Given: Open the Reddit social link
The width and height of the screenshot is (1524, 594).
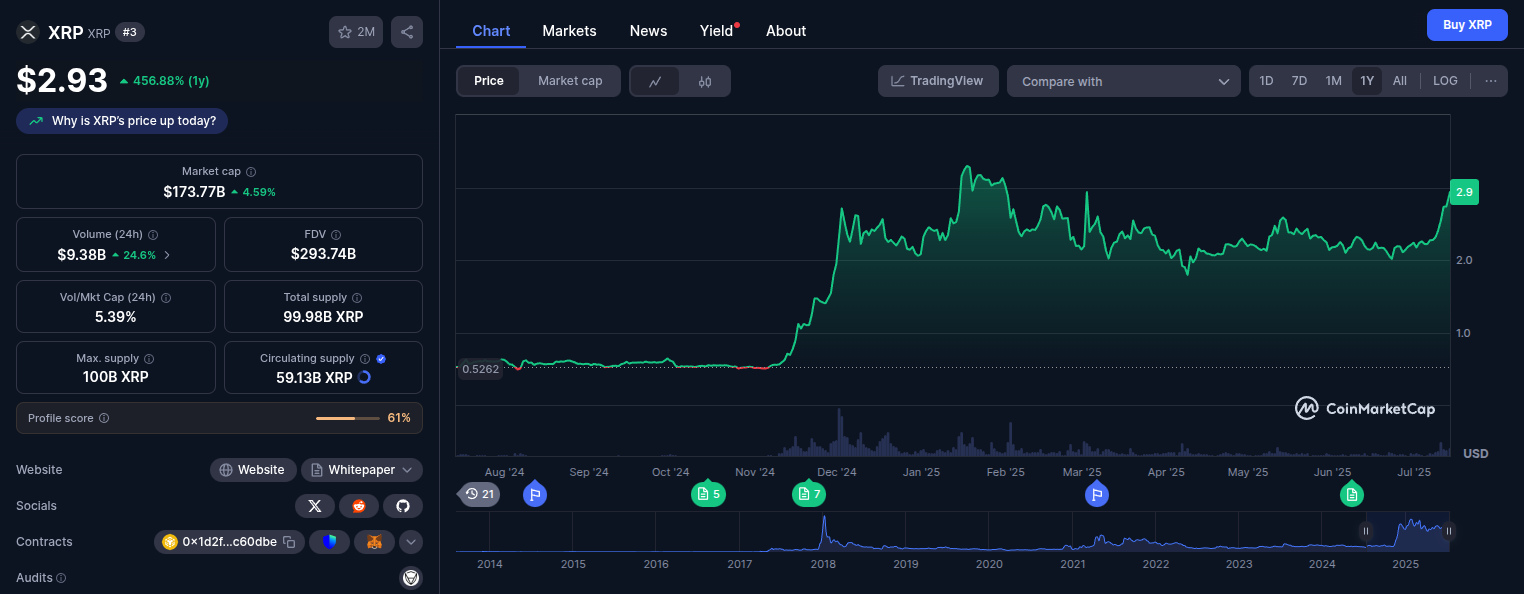Looking at the screenshot, I should (x=359, y=506).
